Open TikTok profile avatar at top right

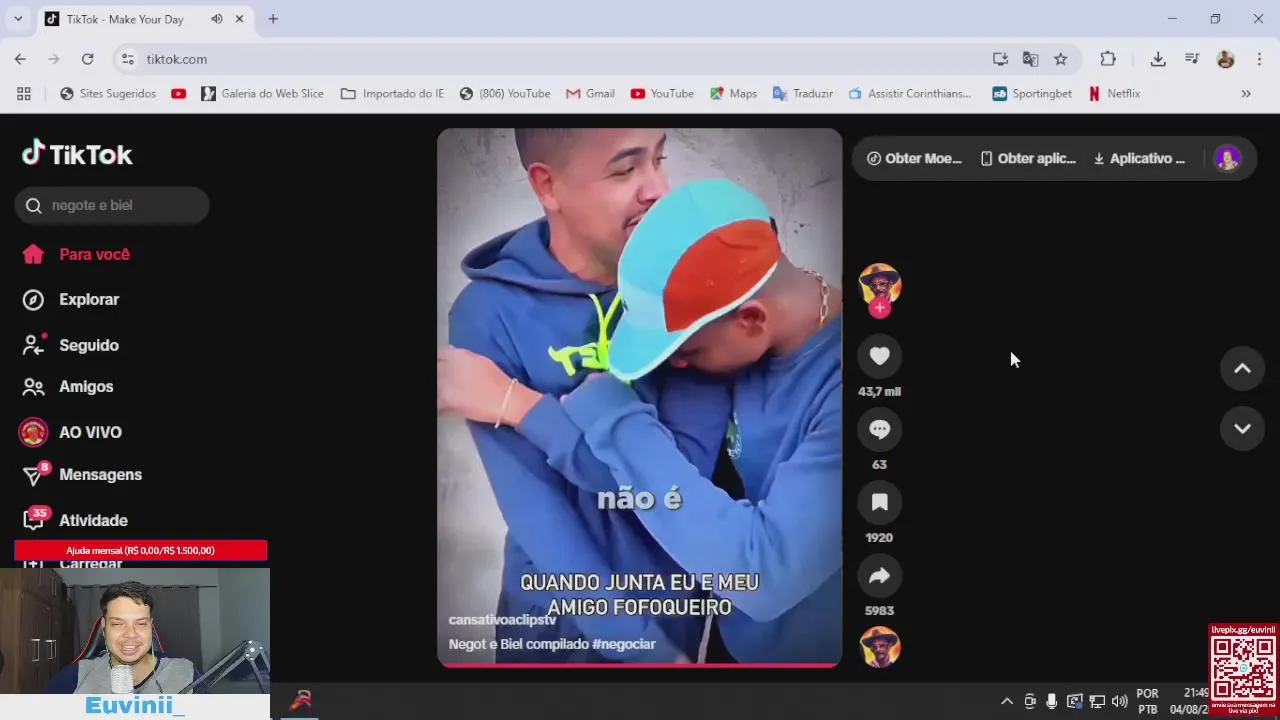(1227, 158)
